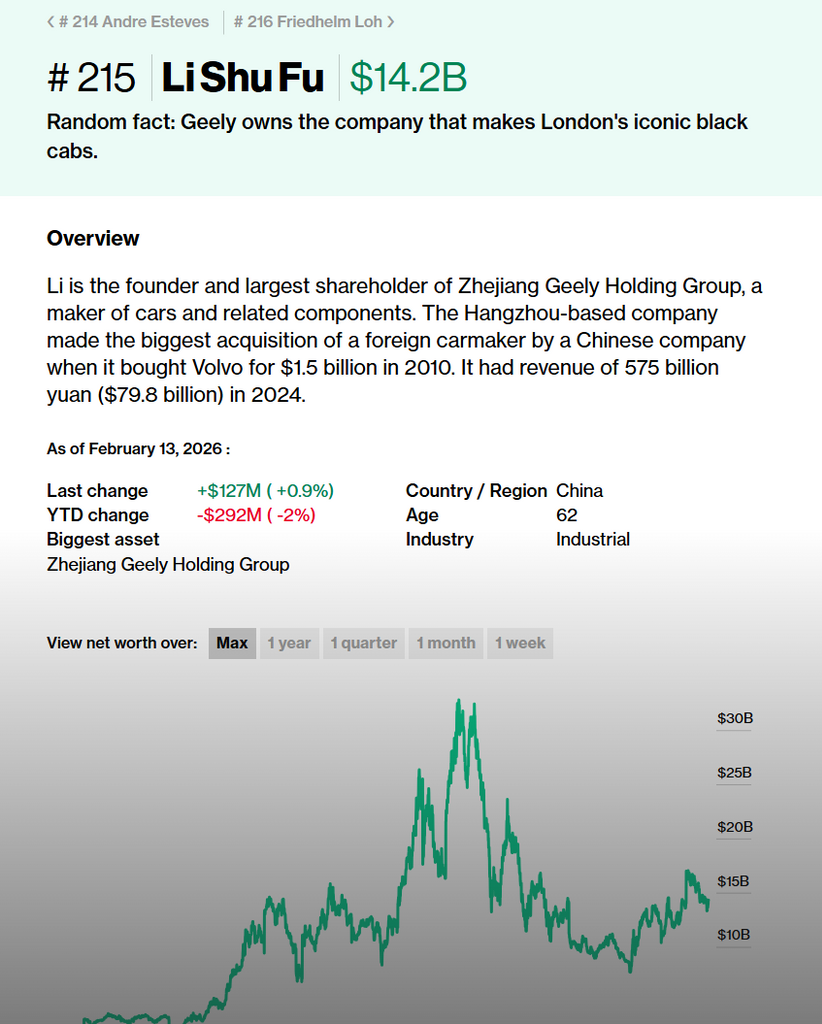Click Zhejiang Geely Holding Group under Biggest asset
Image resolution: width=822 pixels, height=1024 pixels.
[x=168, y=564]
